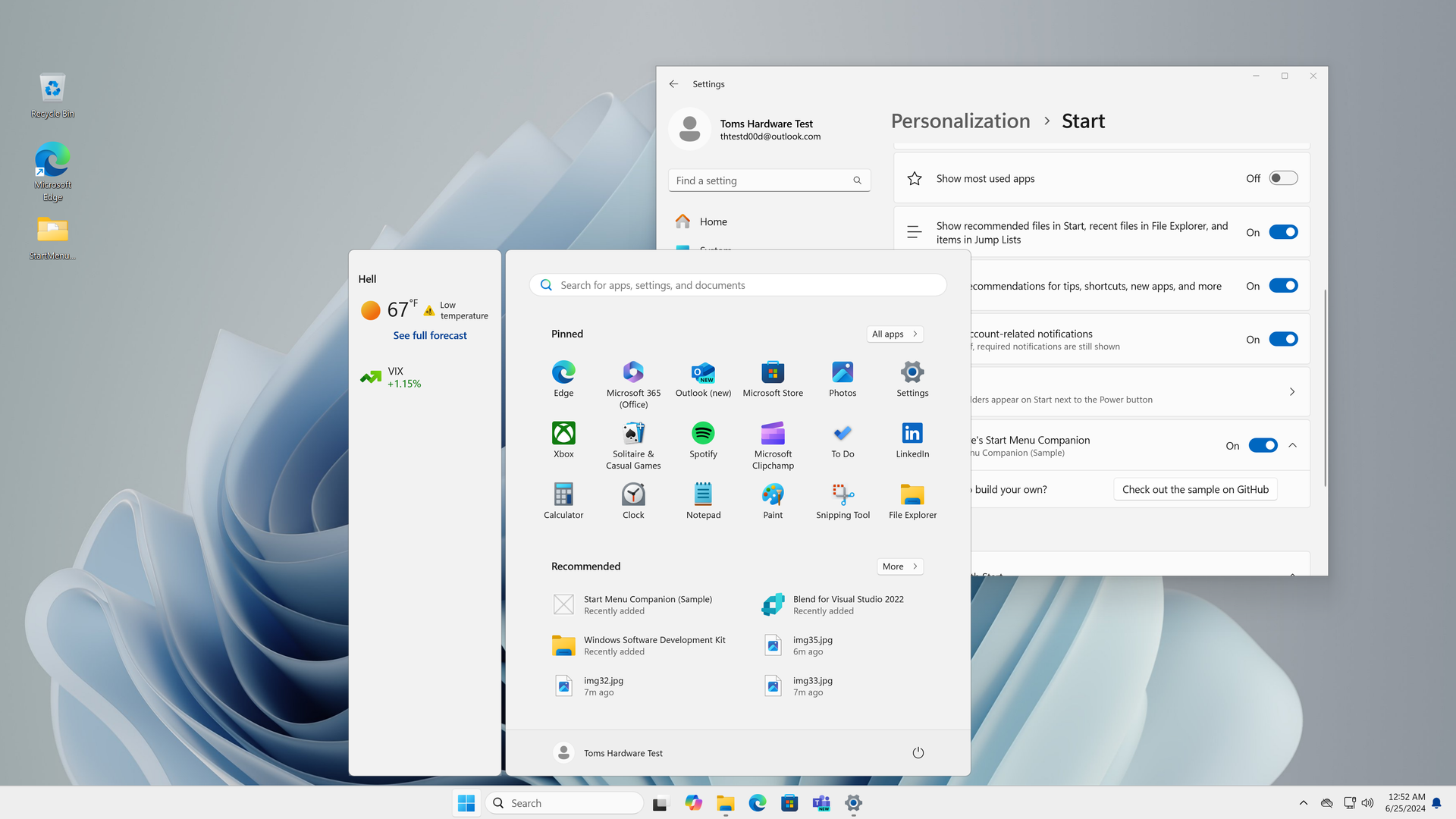Open img35.jpg from Recommended
Viewport: 1456px width, 819px height.
click(811, 645)
